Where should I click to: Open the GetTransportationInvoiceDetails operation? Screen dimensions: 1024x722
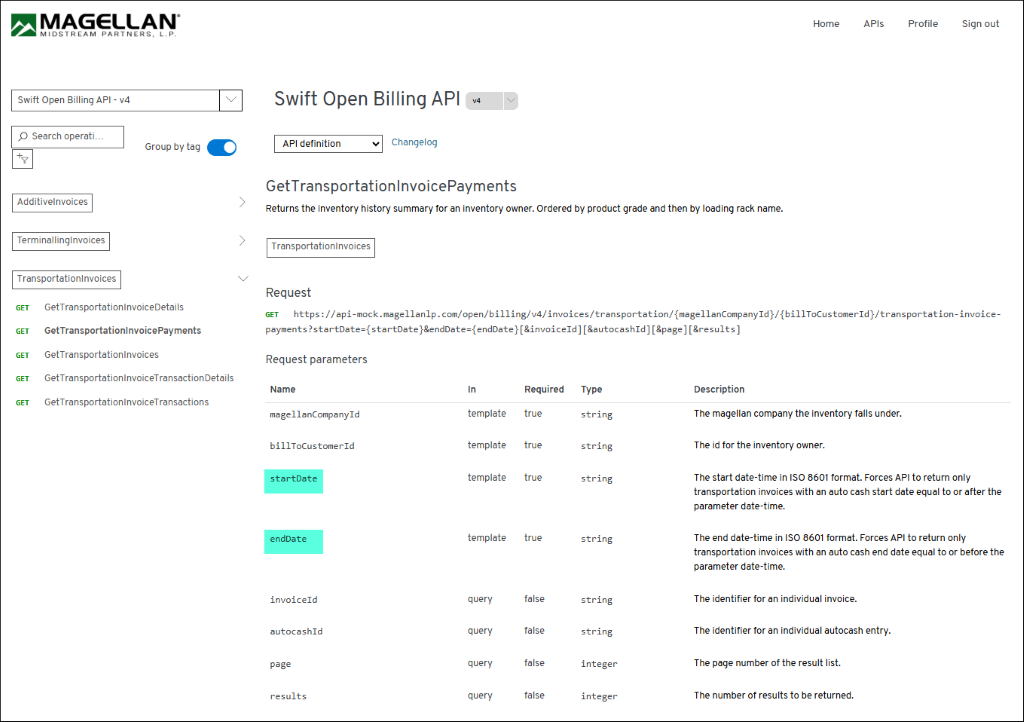[114, 307]
